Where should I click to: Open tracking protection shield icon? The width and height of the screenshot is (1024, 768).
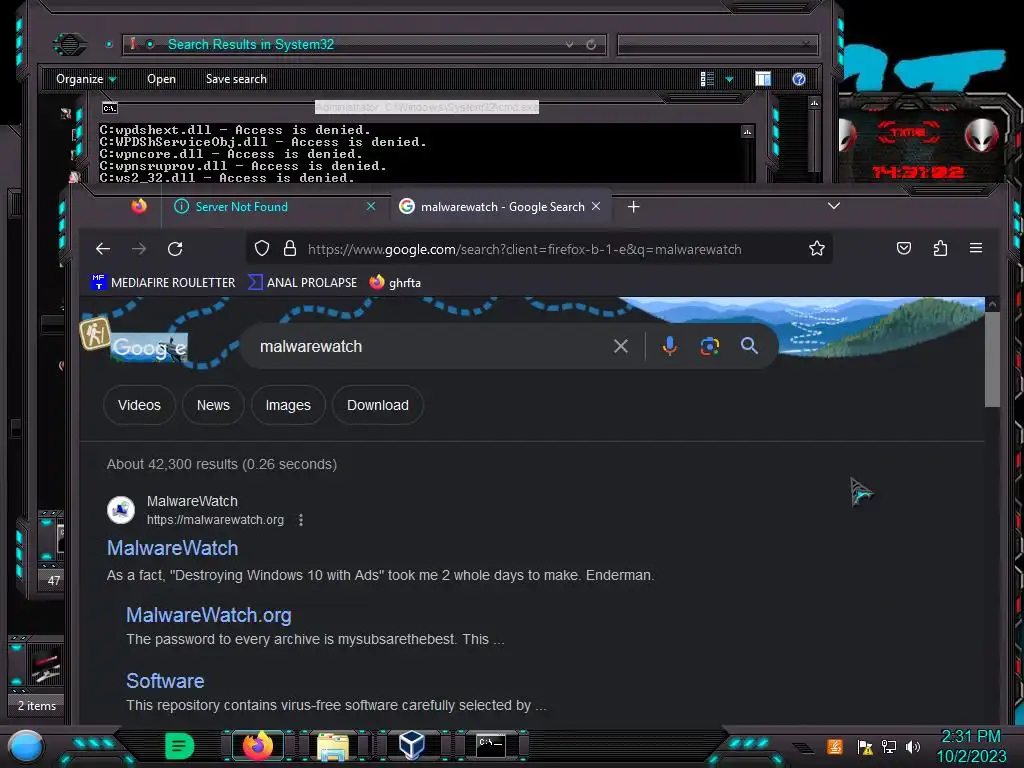point(262,249)
